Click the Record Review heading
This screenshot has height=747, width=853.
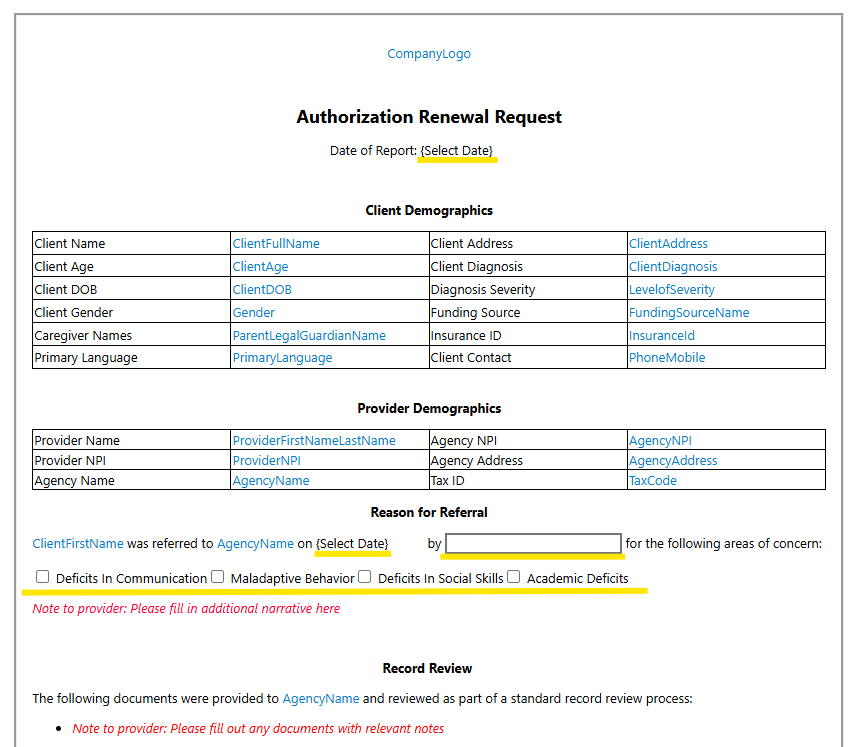(427, 669)
